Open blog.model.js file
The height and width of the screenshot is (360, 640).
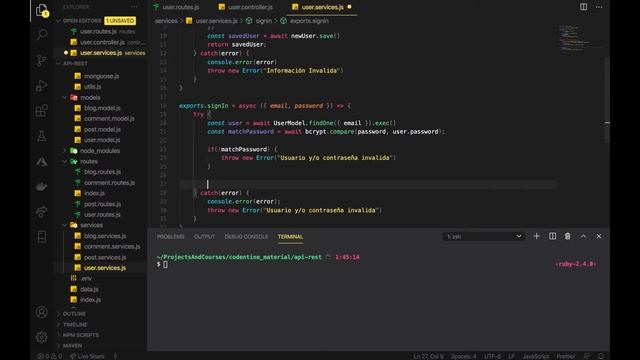(102, 108)
